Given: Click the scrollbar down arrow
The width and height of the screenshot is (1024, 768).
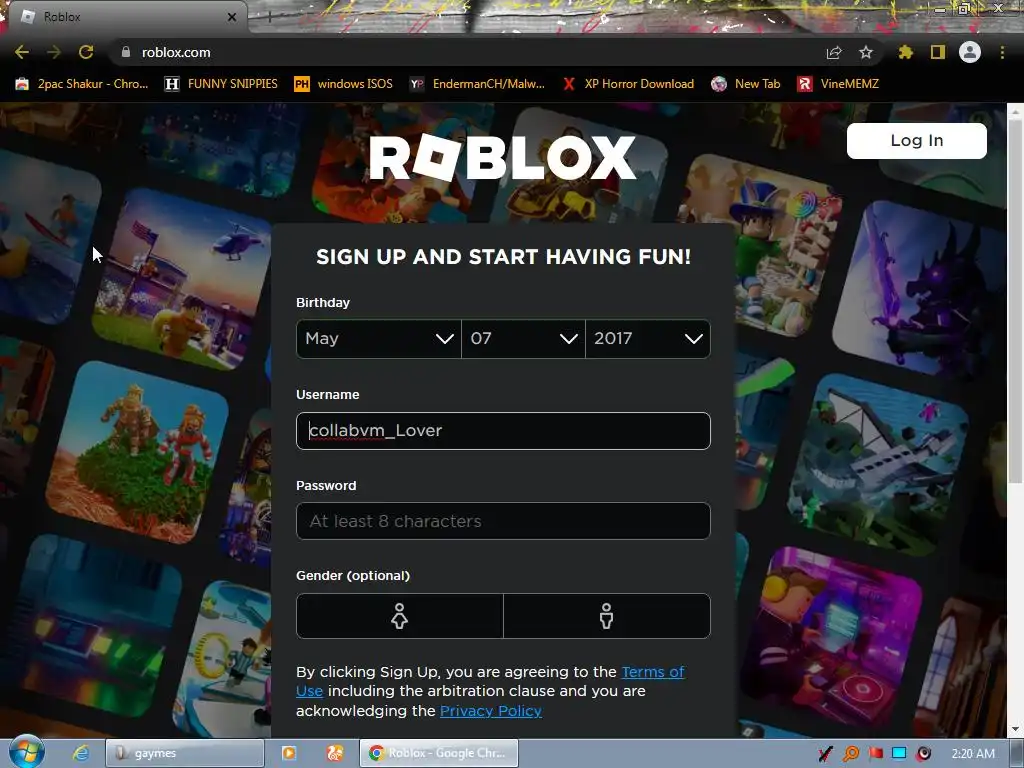Looking at the screenshot, I should (1015, 729).
